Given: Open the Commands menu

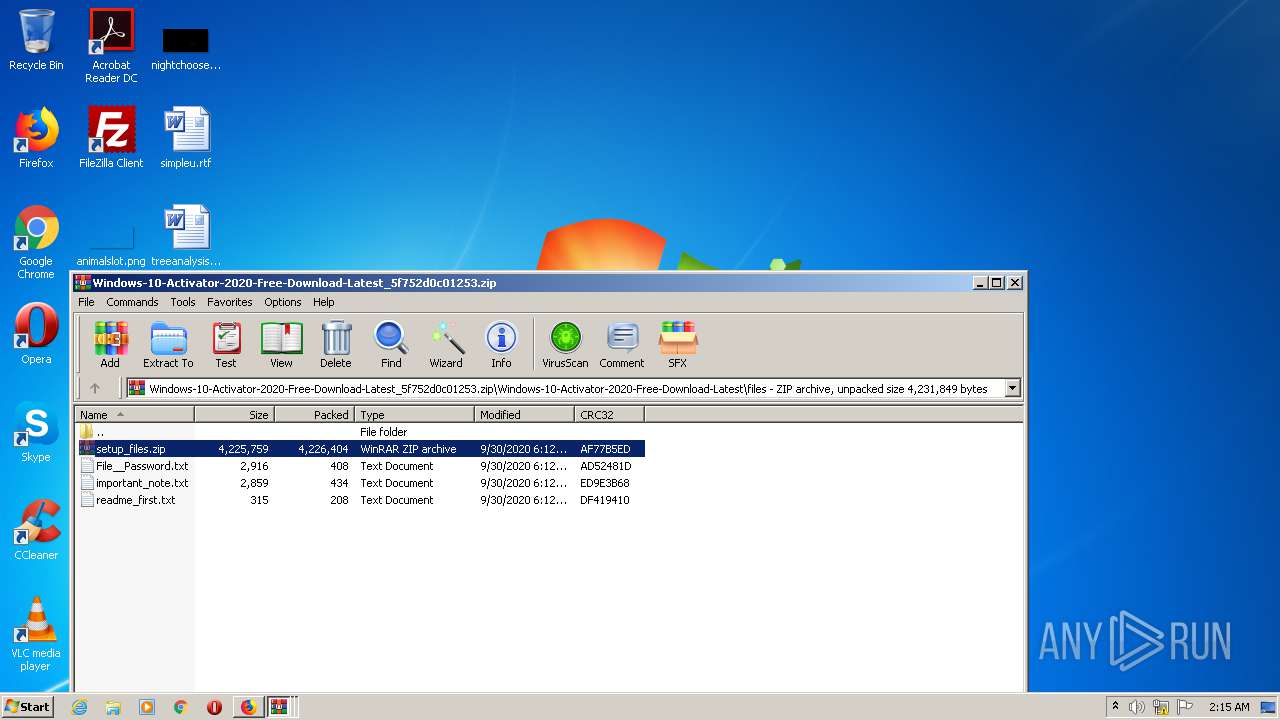Looking at the screenshot, I should pos(132,302).
